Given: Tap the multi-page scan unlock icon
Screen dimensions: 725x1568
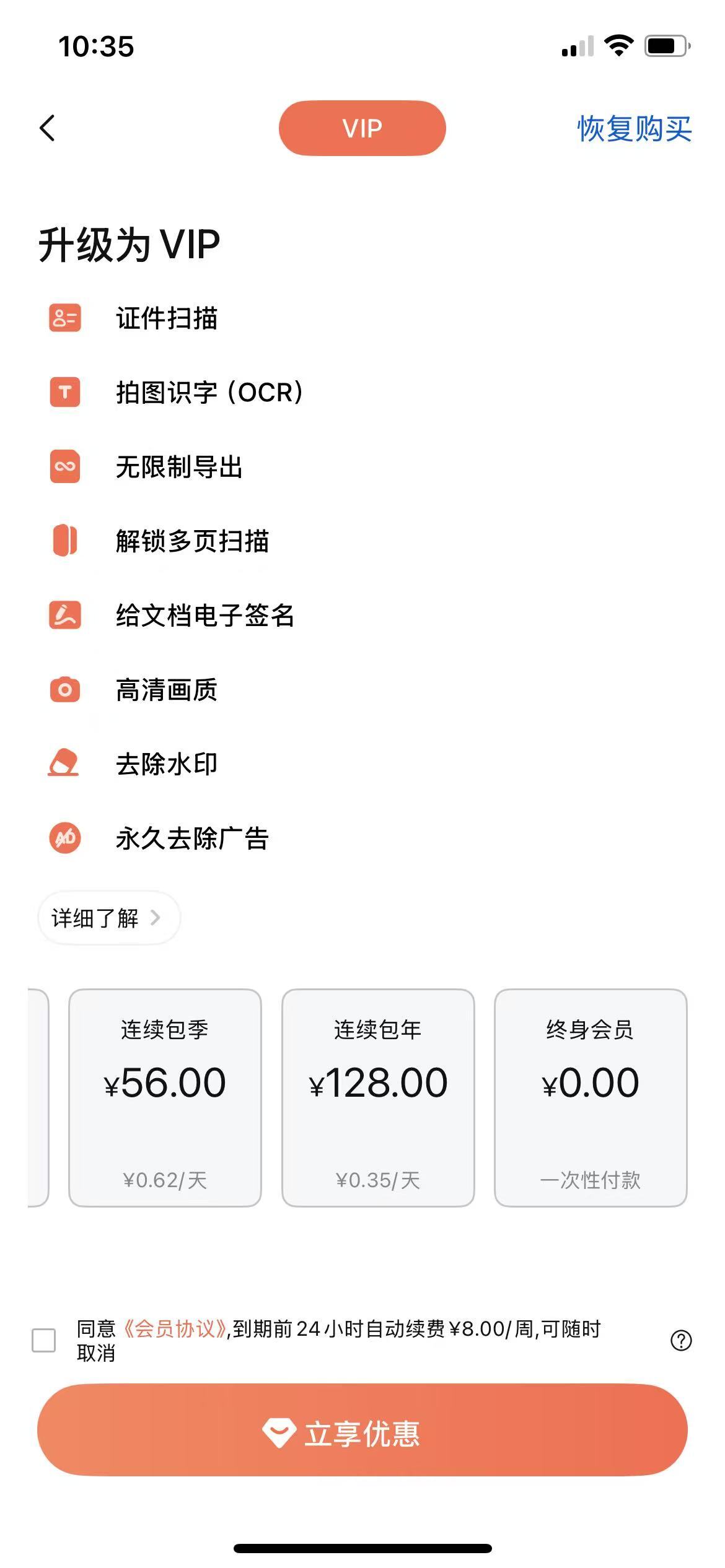Looking at the screenshot, I should 65,541.
